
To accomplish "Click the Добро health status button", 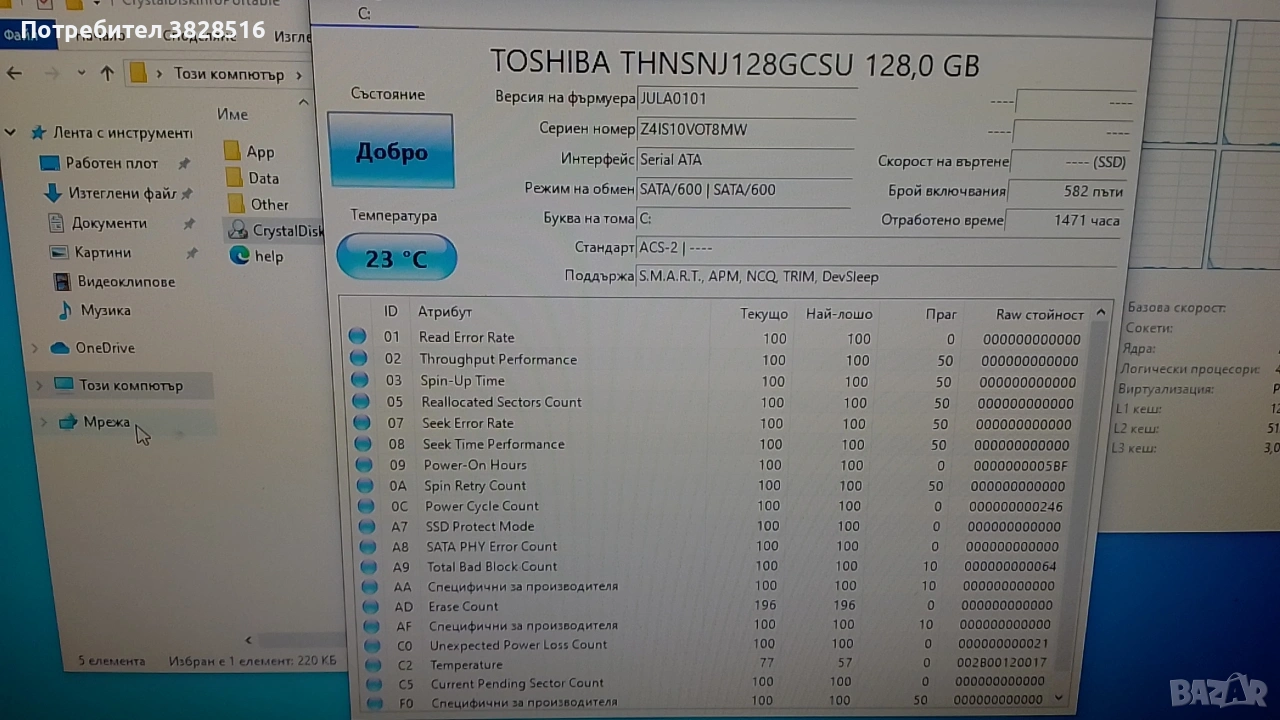I will pyautogui.click(x=390, y=151).
